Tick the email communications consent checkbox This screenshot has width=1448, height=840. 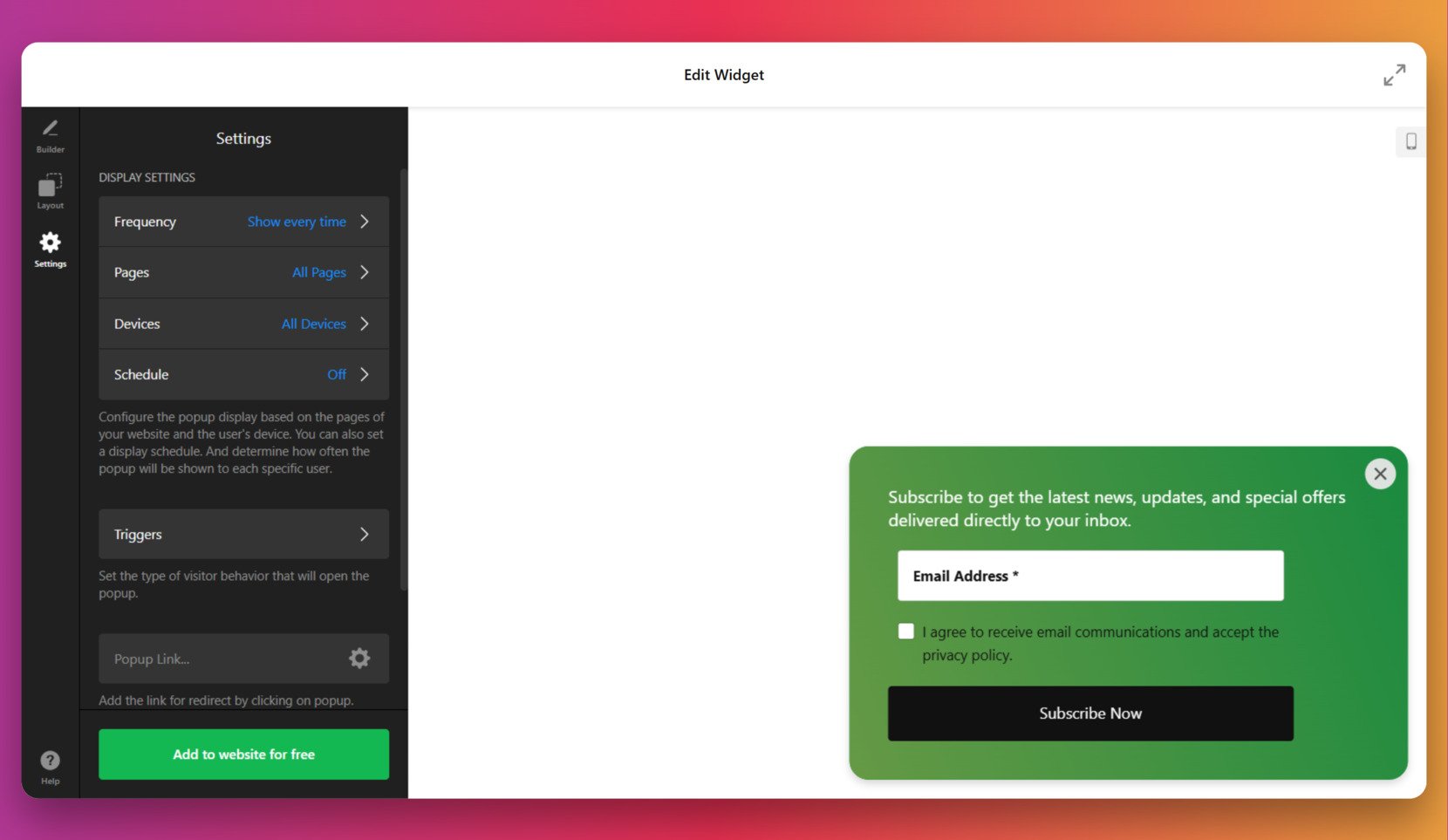tap(906, 632)
